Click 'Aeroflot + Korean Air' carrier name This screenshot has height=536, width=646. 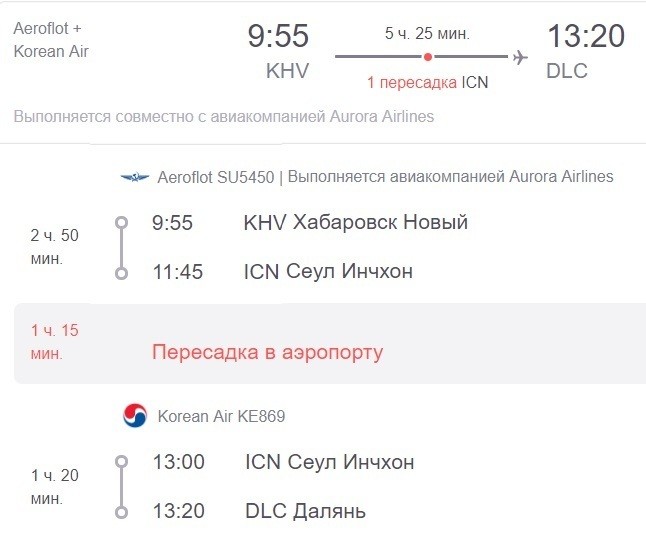point(51,40)
